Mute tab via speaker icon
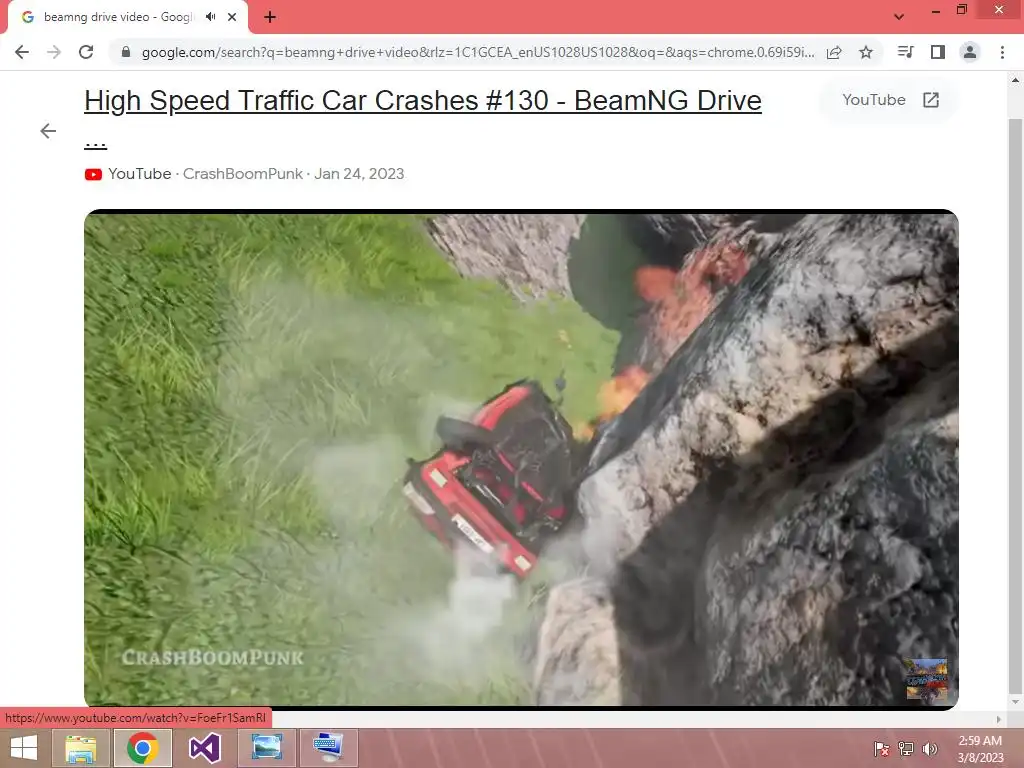Viewport: 1024px width, 768px height. click(210, 17)
